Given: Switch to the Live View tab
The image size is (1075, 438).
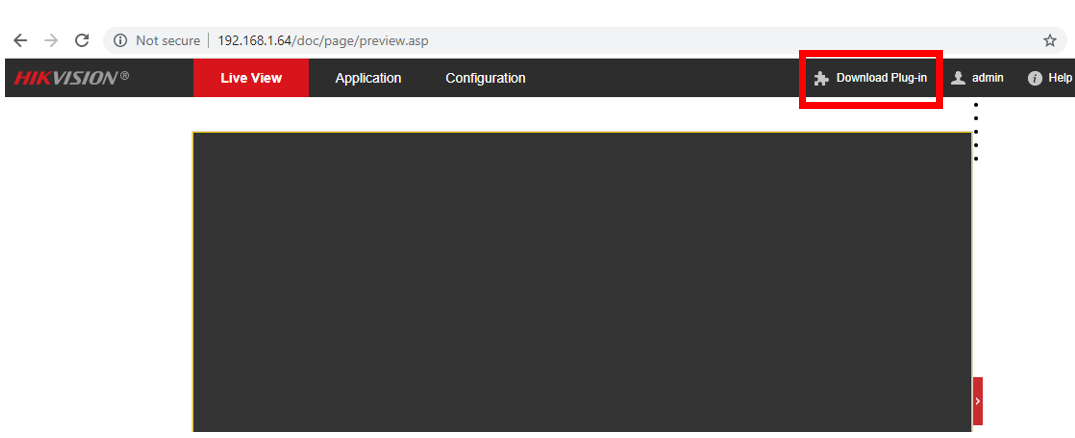Looking at the screenshot, I should click(251, 78).
